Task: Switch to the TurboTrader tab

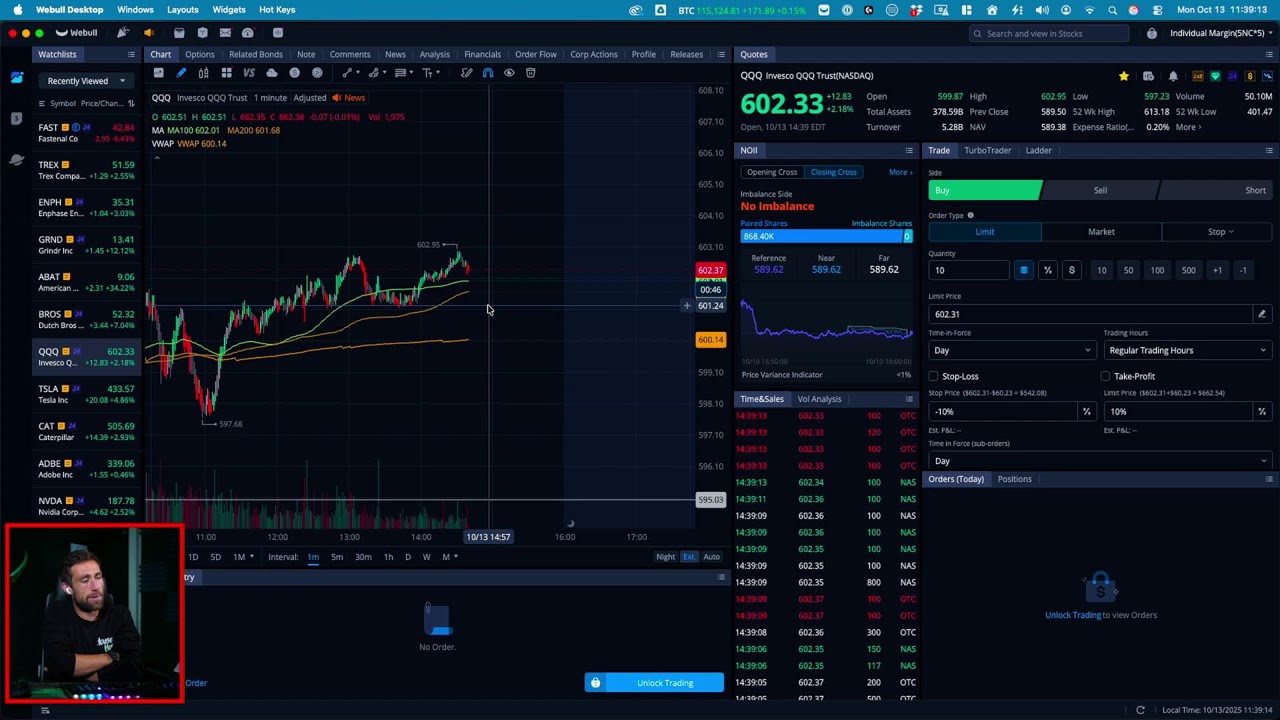Action: [987, 151]
